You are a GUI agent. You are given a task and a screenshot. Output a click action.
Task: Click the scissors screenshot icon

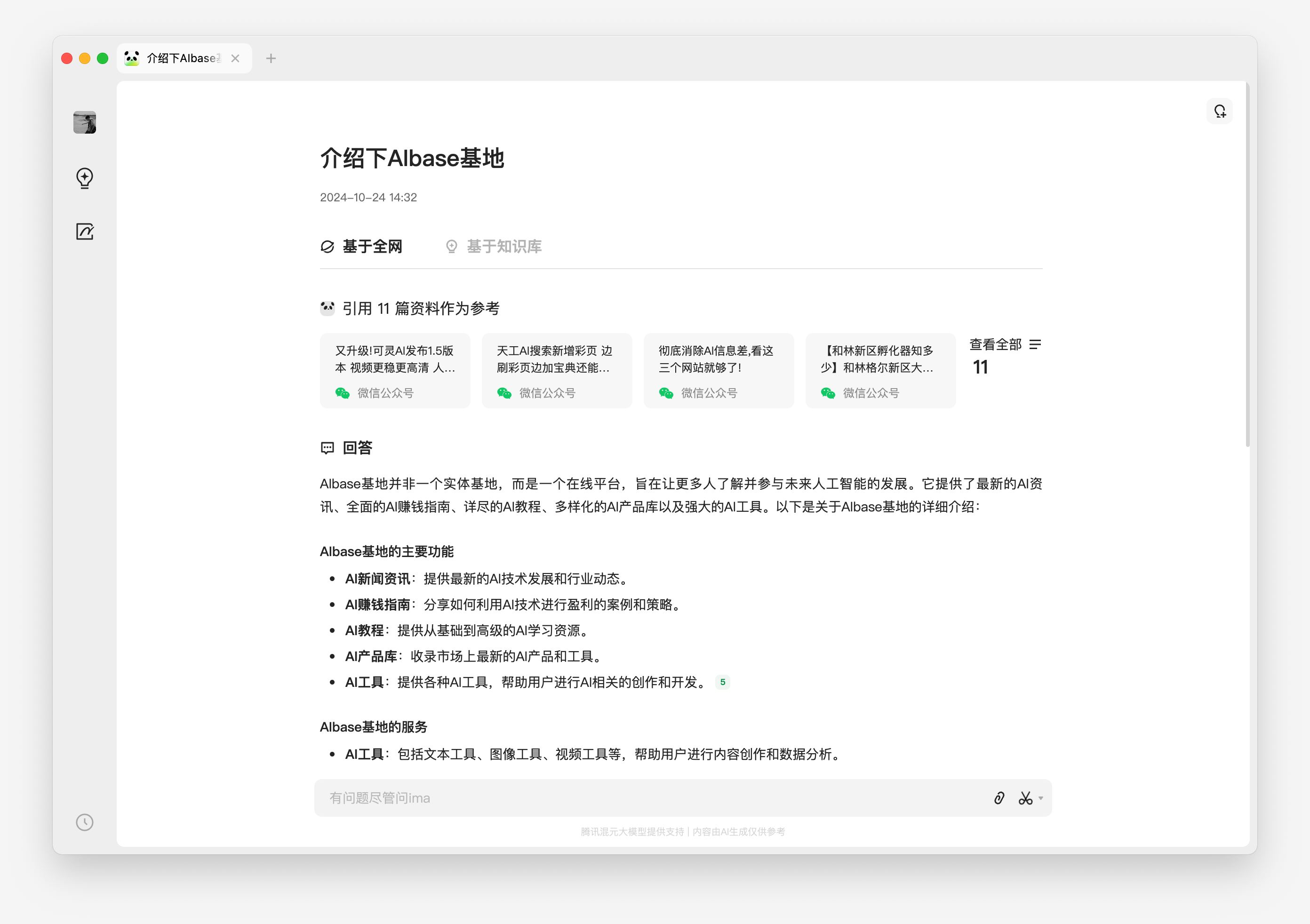(1025, 798)
